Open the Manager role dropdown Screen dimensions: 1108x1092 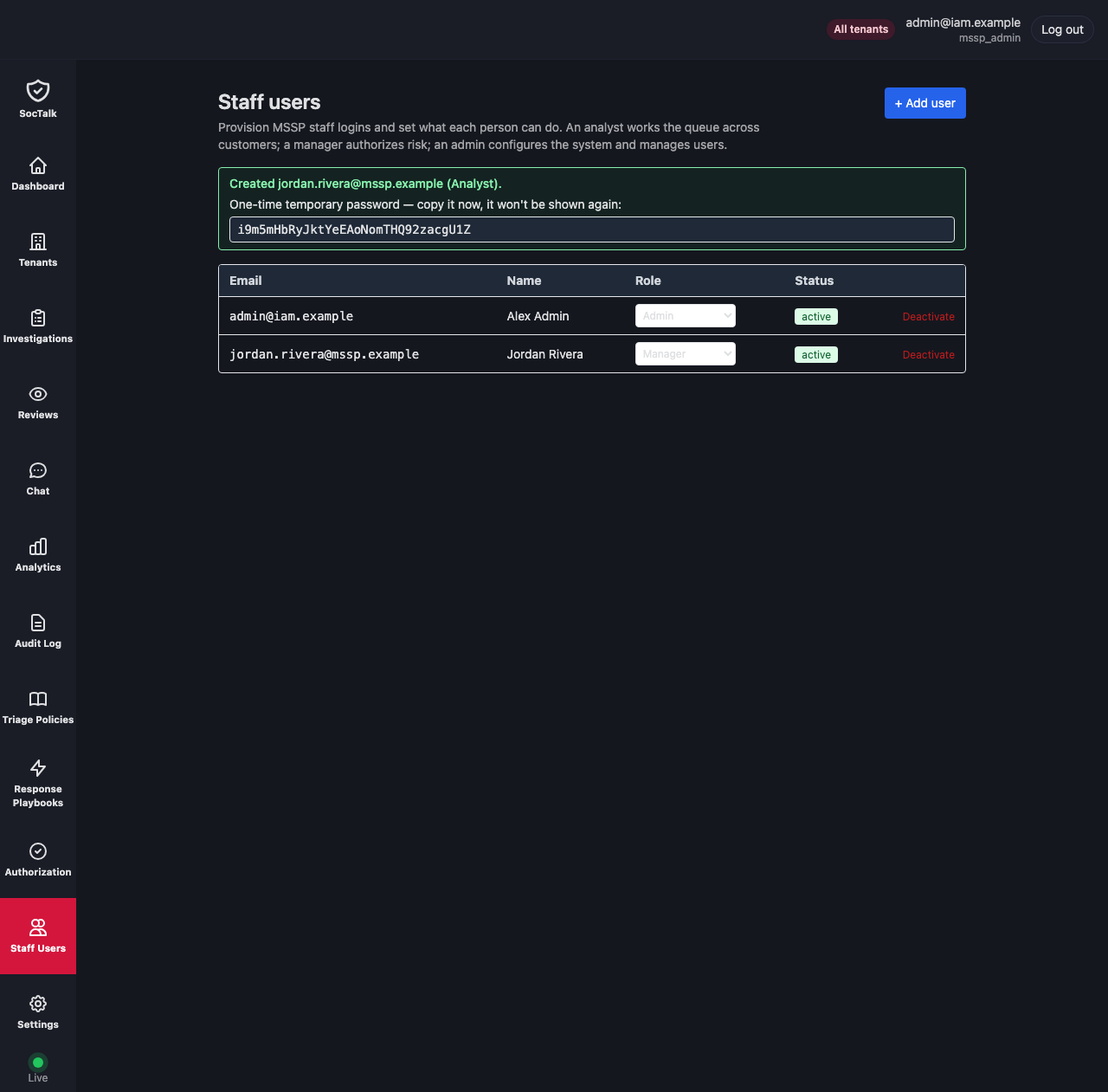click(686, 354)
